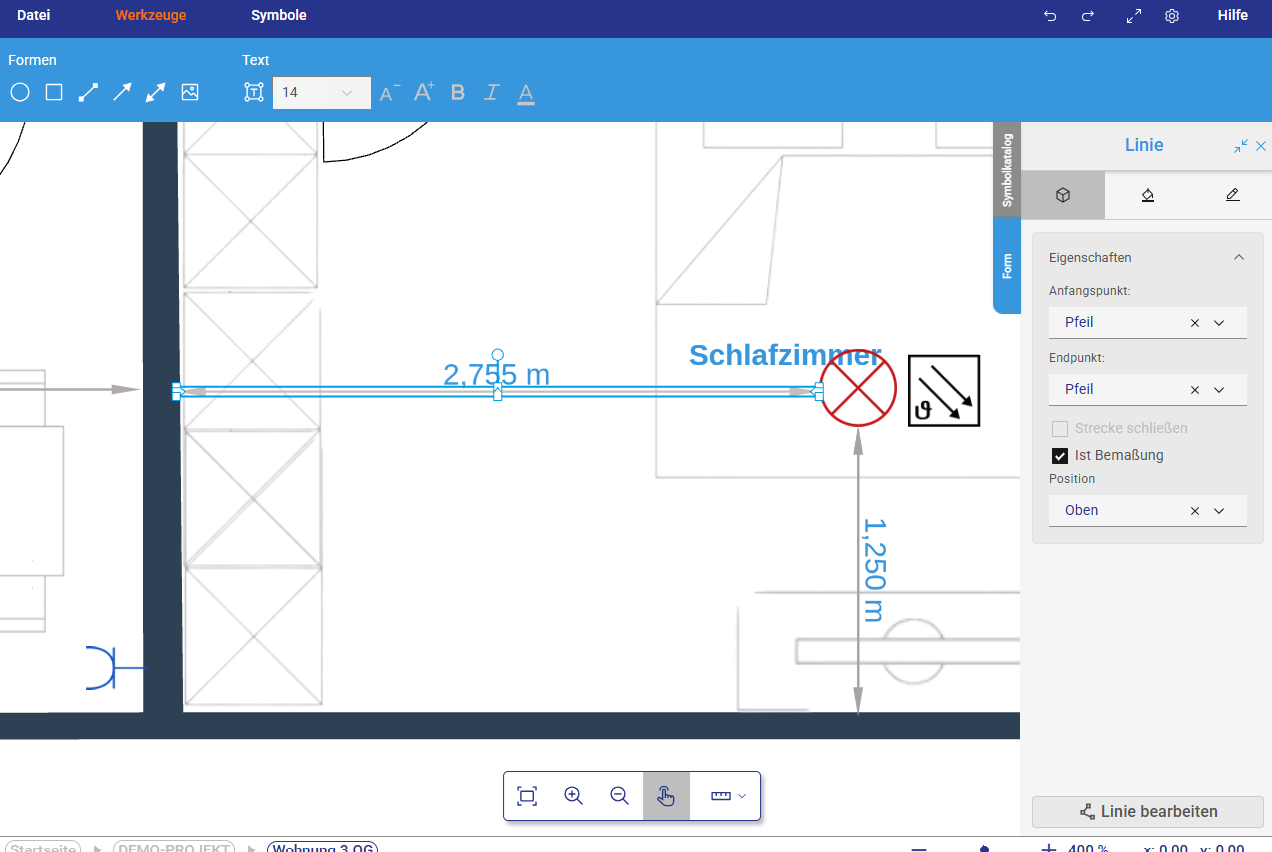
Task: Click the undo arrow icon
Action: [x=1050, y=16]
